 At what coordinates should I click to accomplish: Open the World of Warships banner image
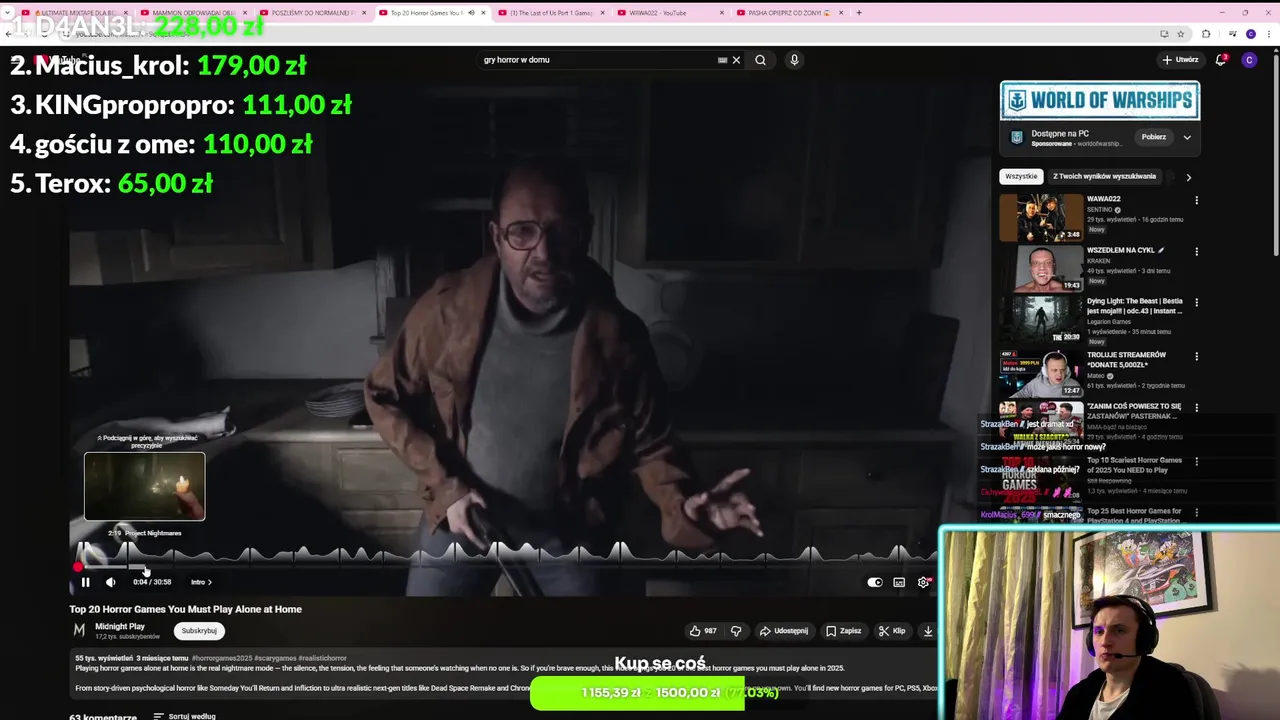(1100, 100)
